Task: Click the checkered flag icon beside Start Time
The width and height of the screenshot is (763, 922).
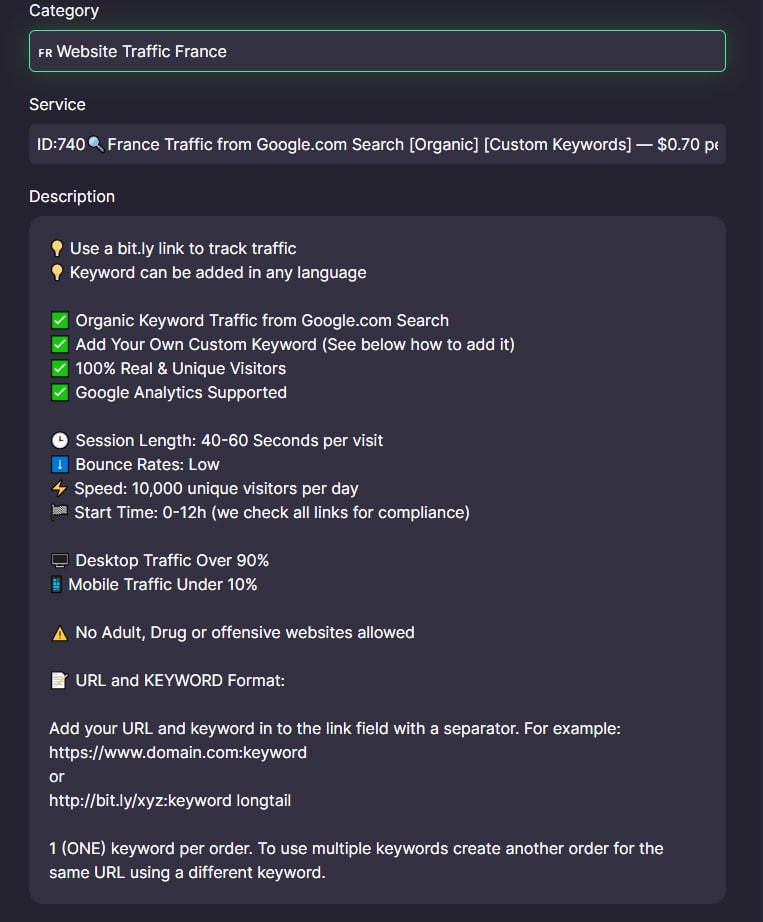Action: point(59,512)
